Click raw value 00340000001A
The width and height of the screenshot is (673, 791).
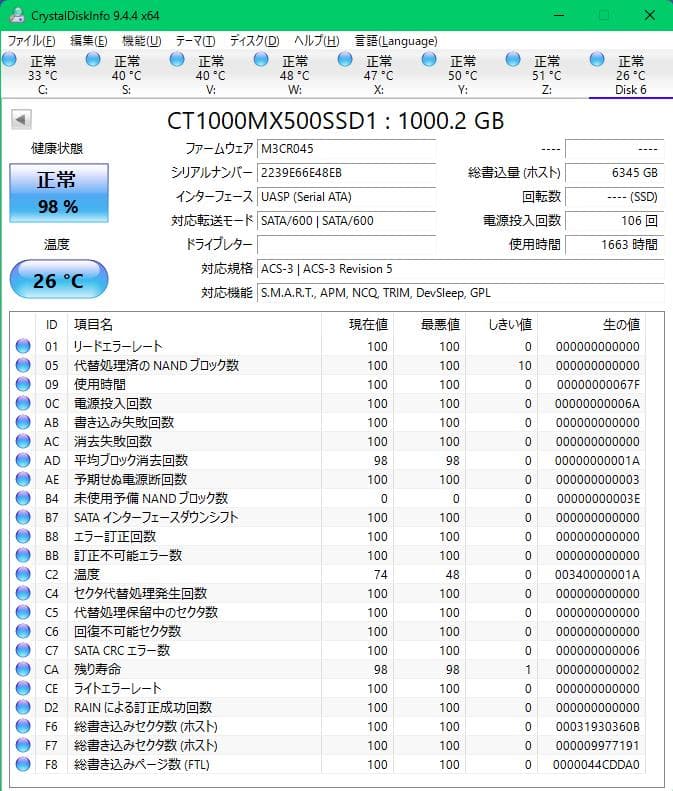[x=597, y=575]
